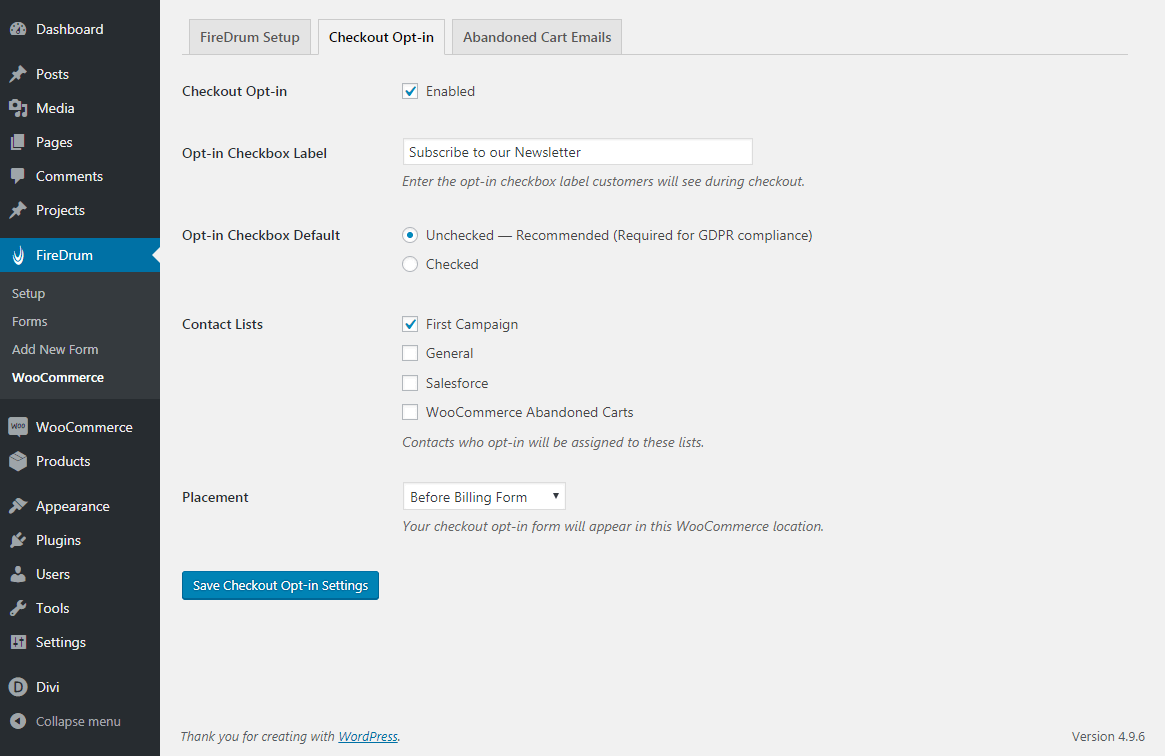Enable WooCommerce Abandoned Carts list checkbox
This screenshot has width=1165, height=756.
(410, 412)
